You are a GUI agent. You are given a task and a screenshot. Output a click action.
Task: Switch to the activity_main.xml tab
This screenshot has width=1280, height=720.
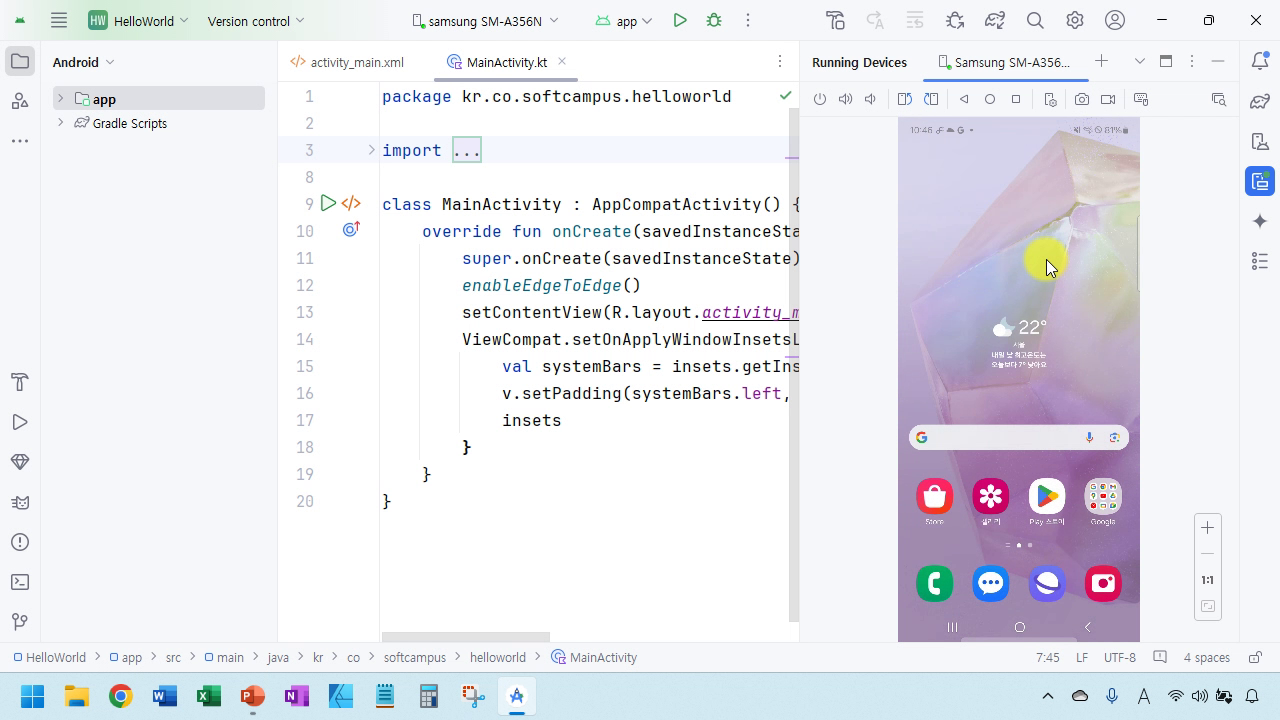[x=356, y=62]
